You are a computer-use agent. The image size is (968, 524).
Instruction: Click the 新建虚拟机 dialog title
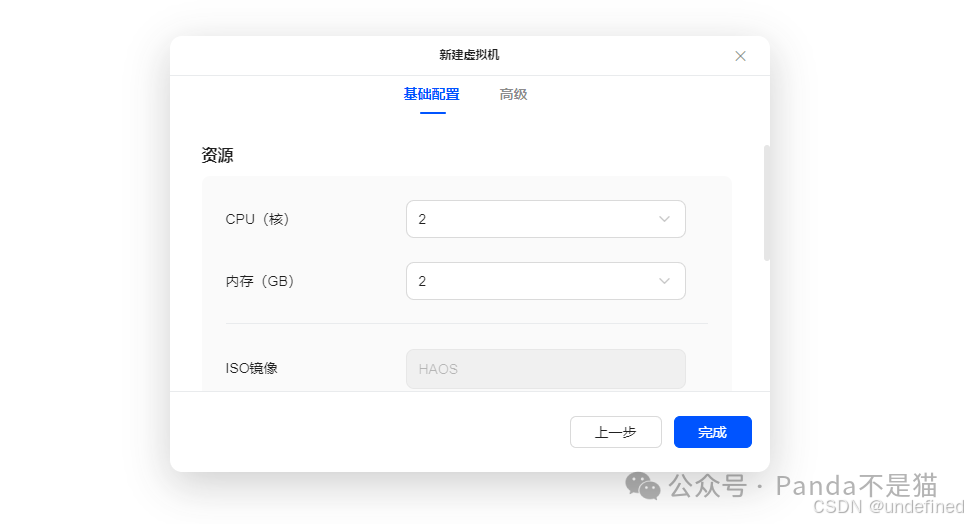pyautogui.click(x=469, y=55)
